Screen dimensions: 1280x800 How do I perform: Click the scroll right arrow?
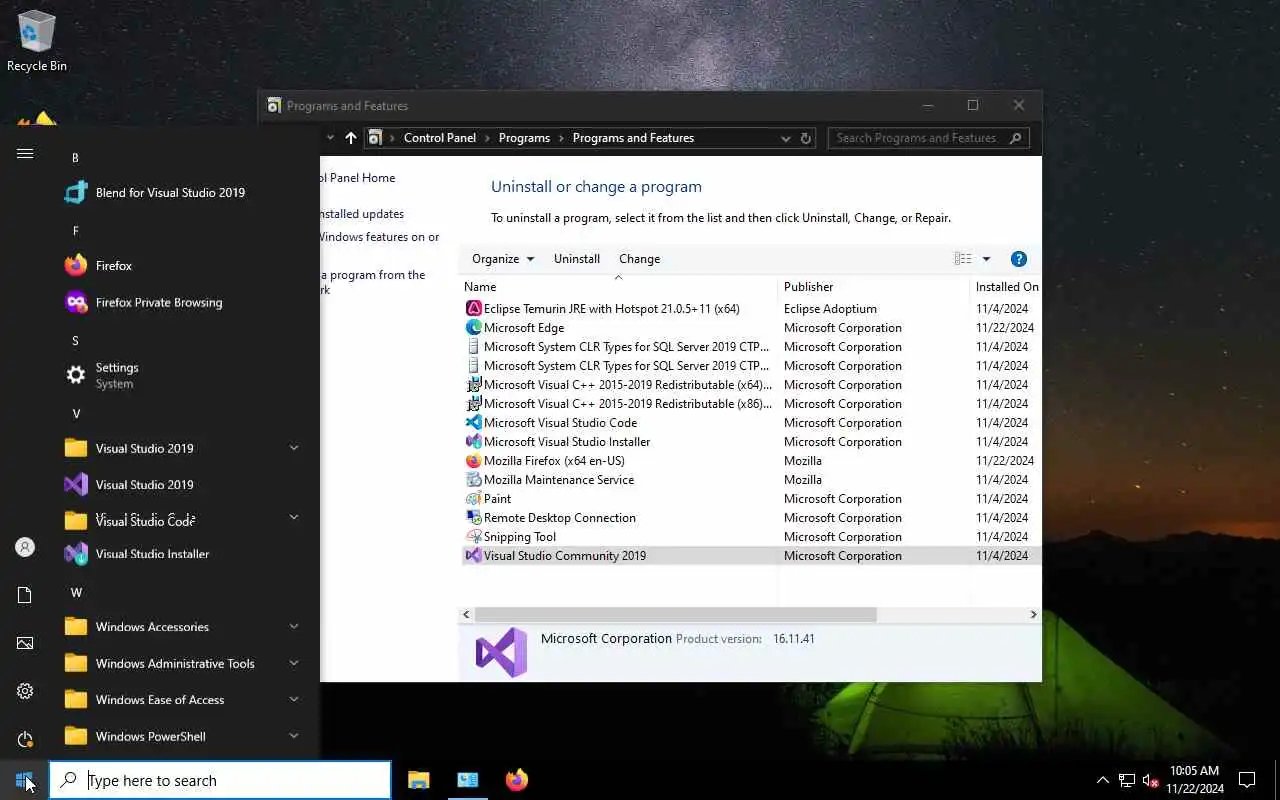pos(1033,615)
